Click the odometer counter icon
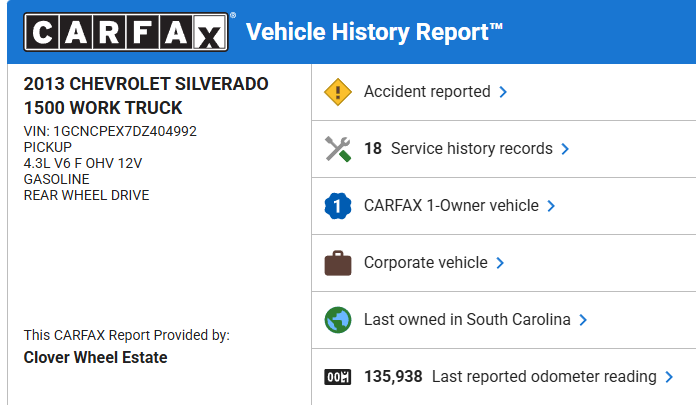 coord(338,377)
